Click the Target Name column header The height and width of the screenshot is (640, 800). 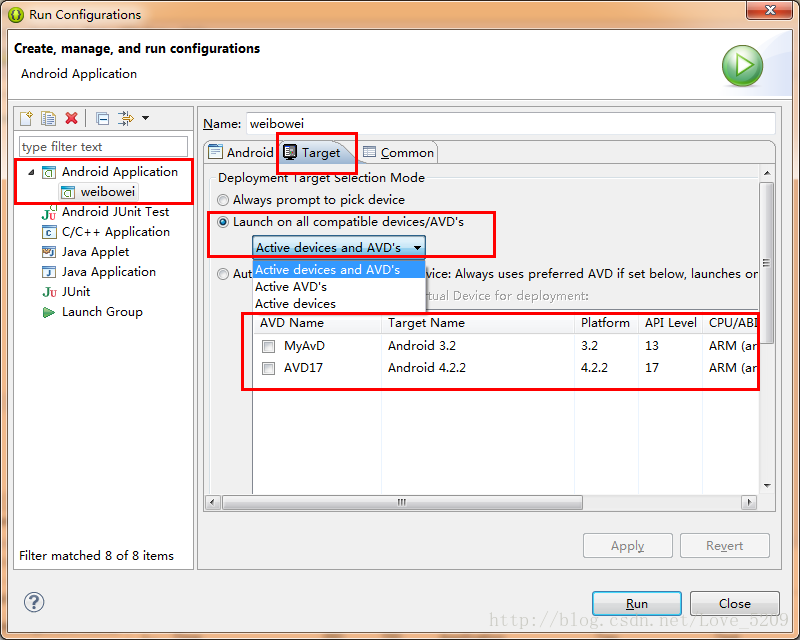(478, 323)
